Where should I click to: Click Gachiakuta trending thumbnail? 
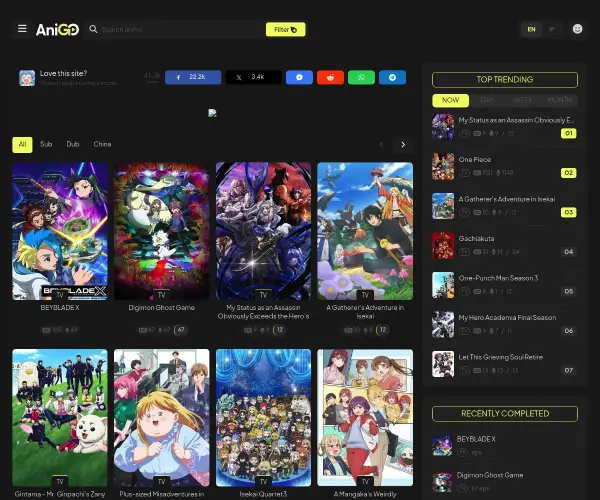point(443,245)
